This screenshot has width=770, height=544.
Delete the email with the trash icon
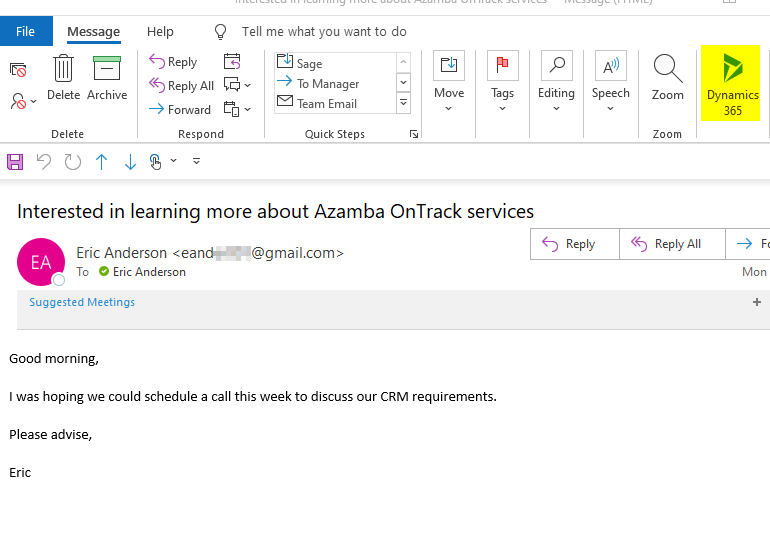pos(63,78)
